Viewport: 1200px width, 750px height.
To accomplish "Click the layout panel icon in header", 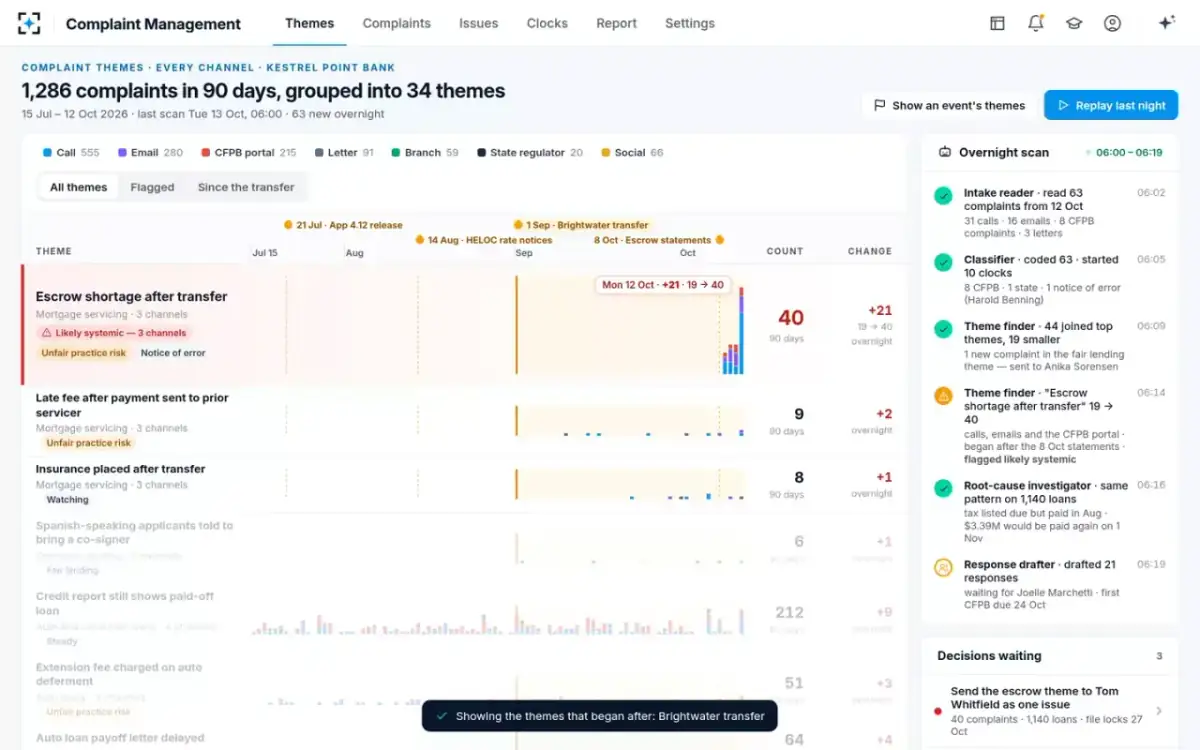I will click(x=997, y=23).
